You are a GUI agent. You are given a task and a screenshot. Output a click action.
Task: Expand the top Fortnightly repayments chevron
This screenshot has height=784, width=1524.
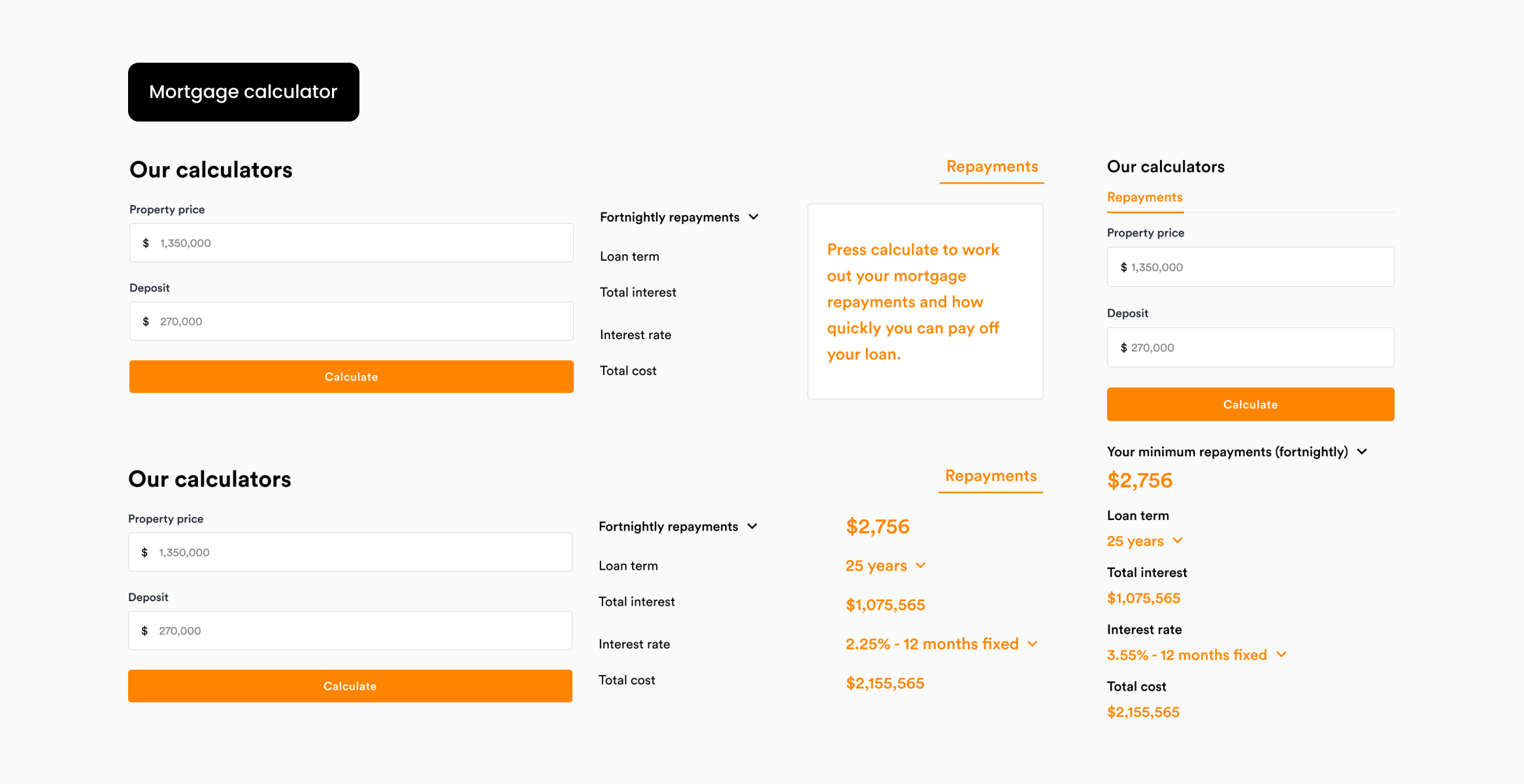[x=754, y=217]
